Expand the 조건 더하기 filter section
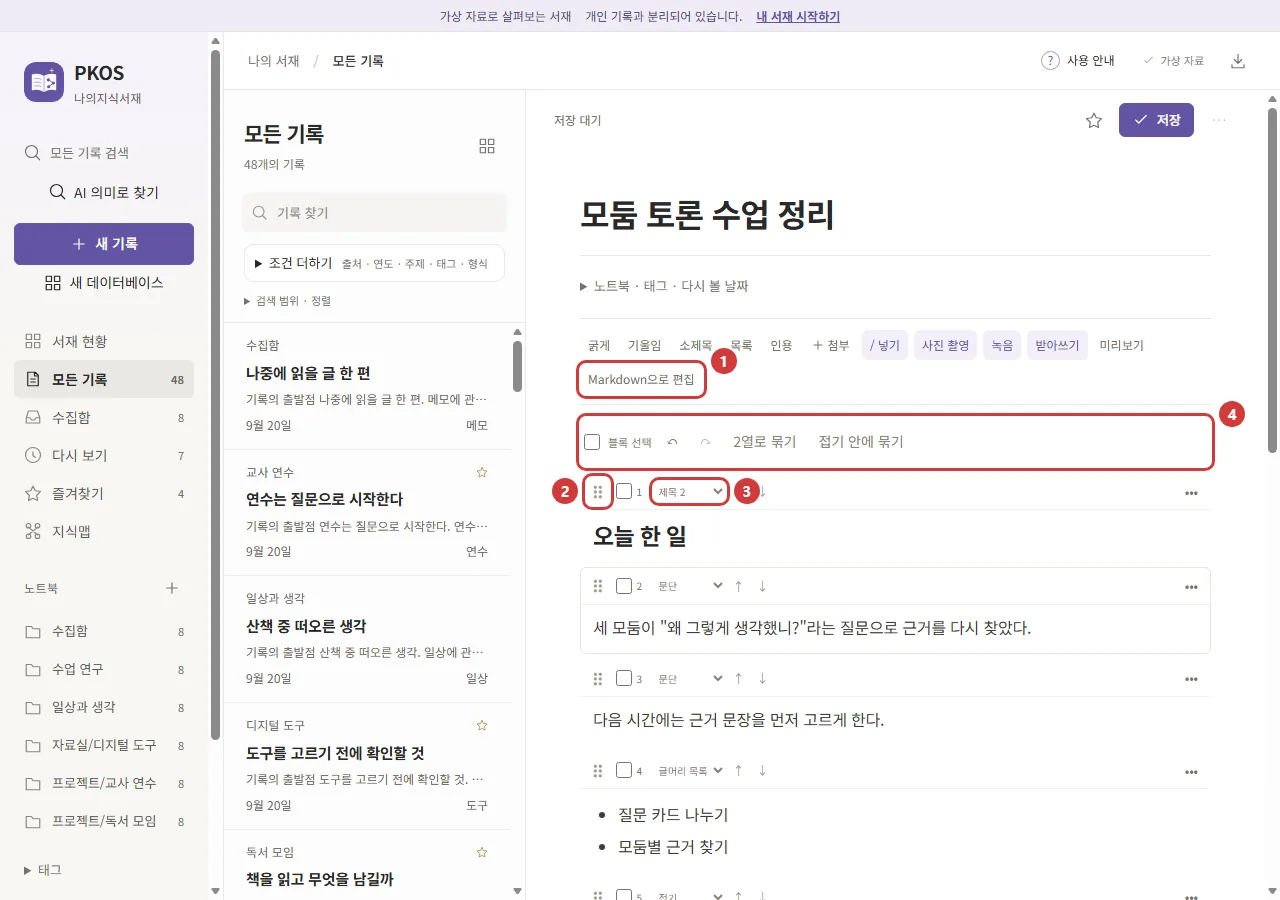 click(x=374, y=263)
